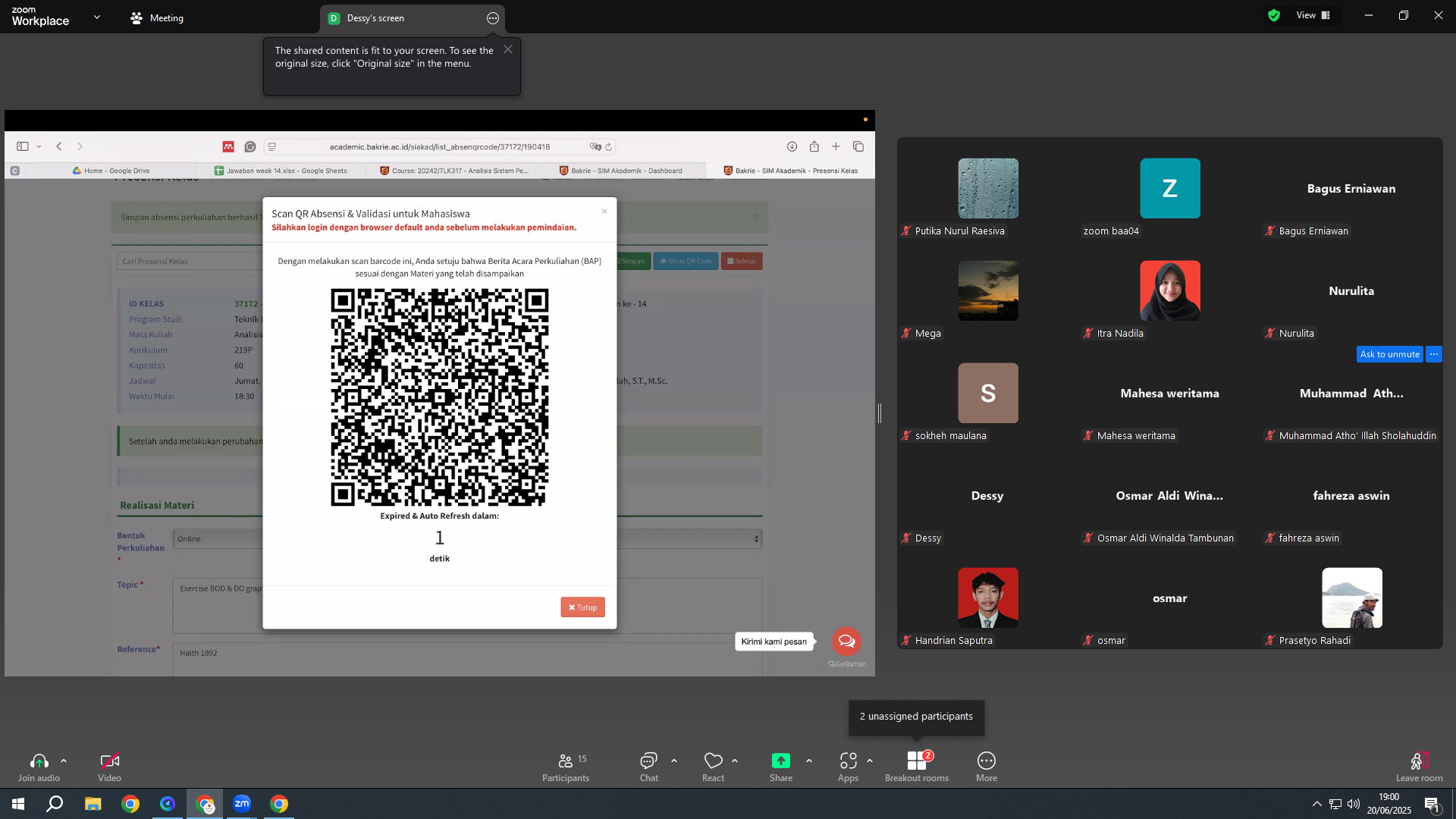Switch to the Home - Google Drive tab
The image size is (1456, 819).
(111, 171)
